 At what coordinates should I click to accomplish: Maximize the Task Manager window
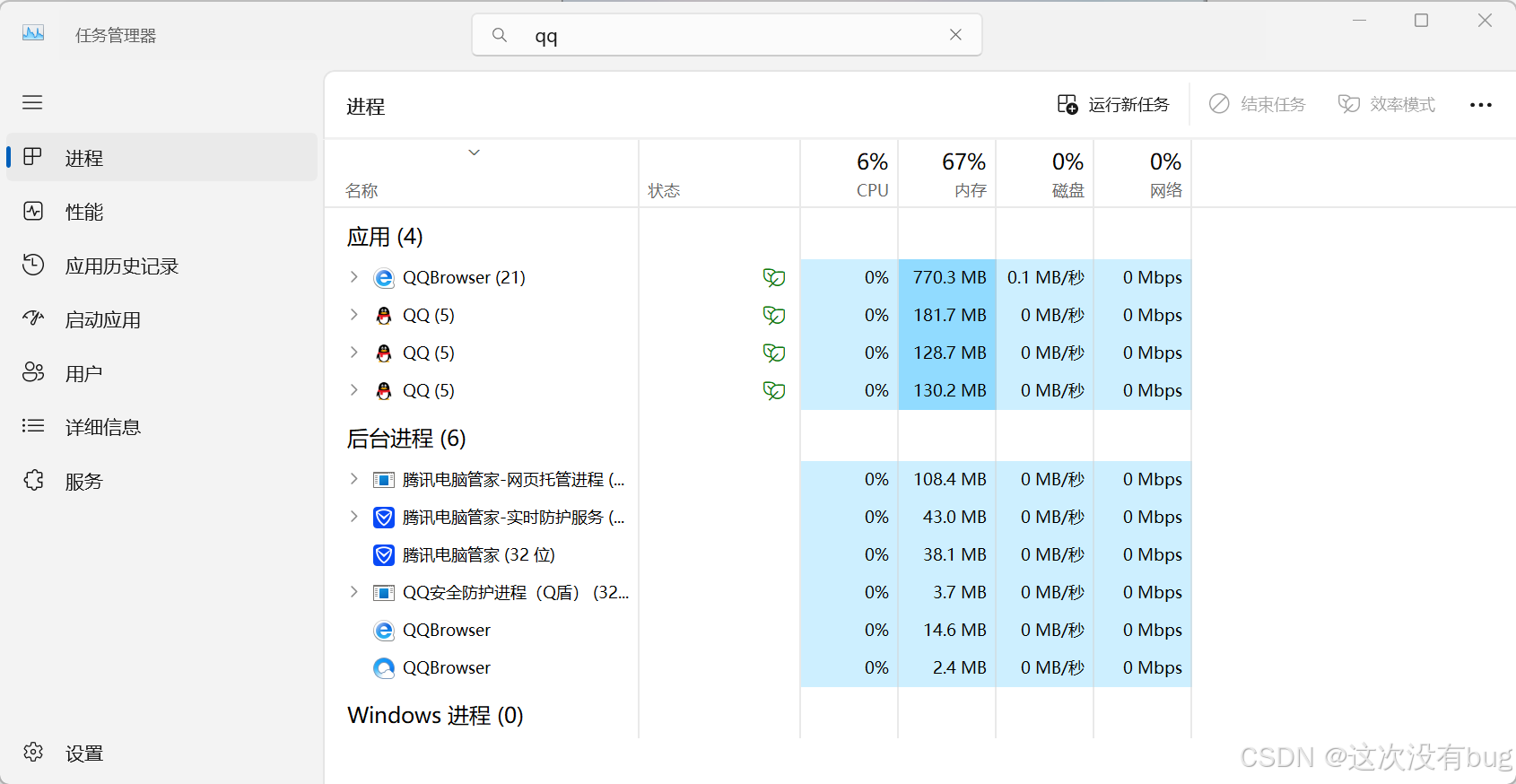tap(1421, 21)
